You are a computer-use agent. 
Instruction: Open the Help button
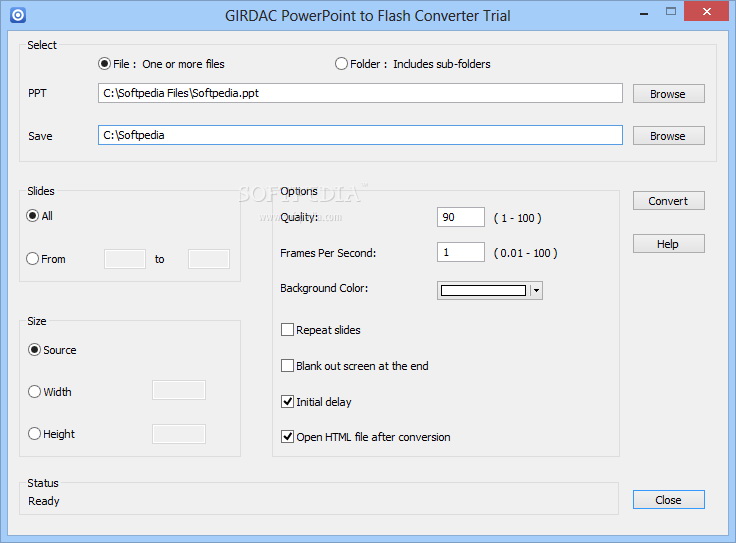668,244
